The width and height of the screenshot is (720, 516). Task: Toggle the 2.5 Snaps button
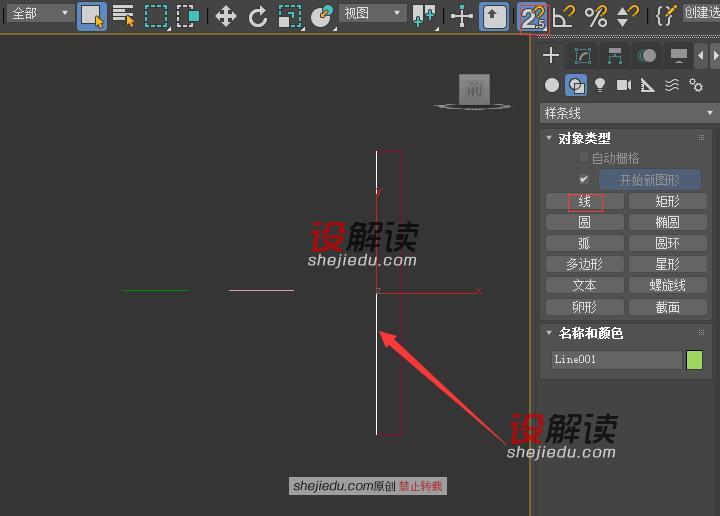tap(533, 17)
